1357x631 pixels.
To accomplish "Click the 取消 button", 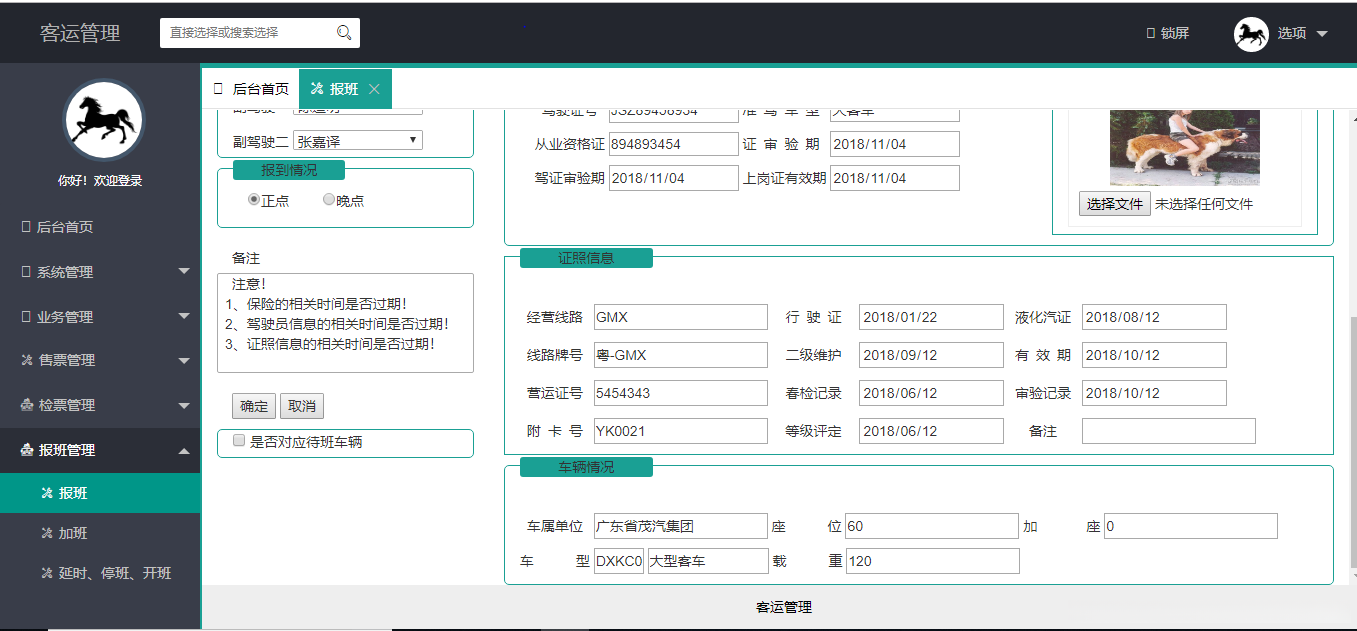I will point(302,406).
